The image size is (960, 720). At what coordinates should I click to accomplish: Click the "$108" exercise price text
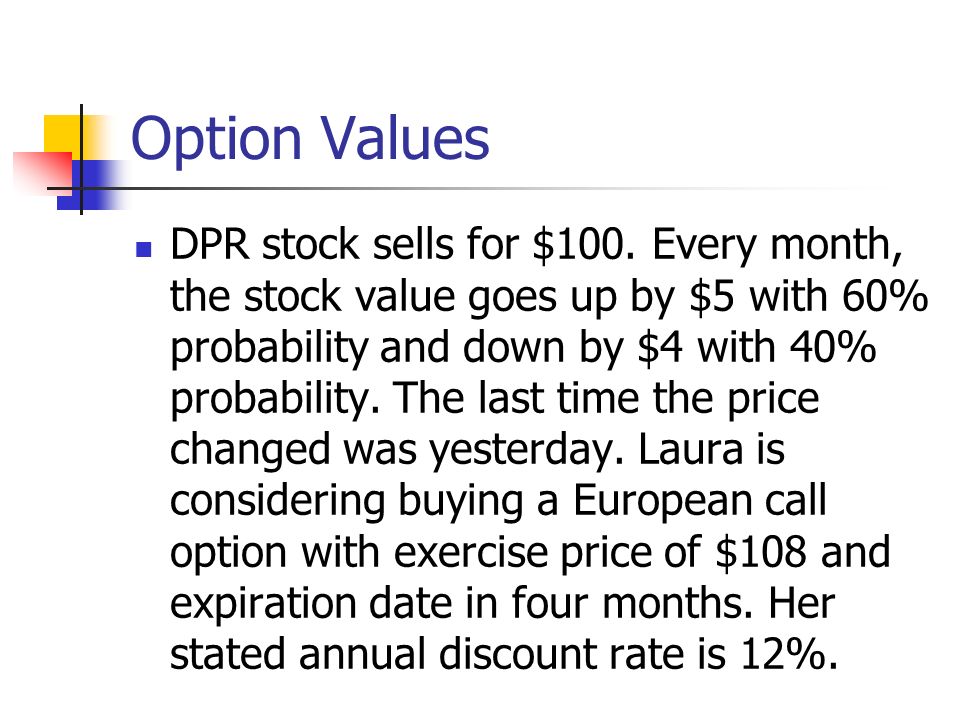[x=761, y=552]
